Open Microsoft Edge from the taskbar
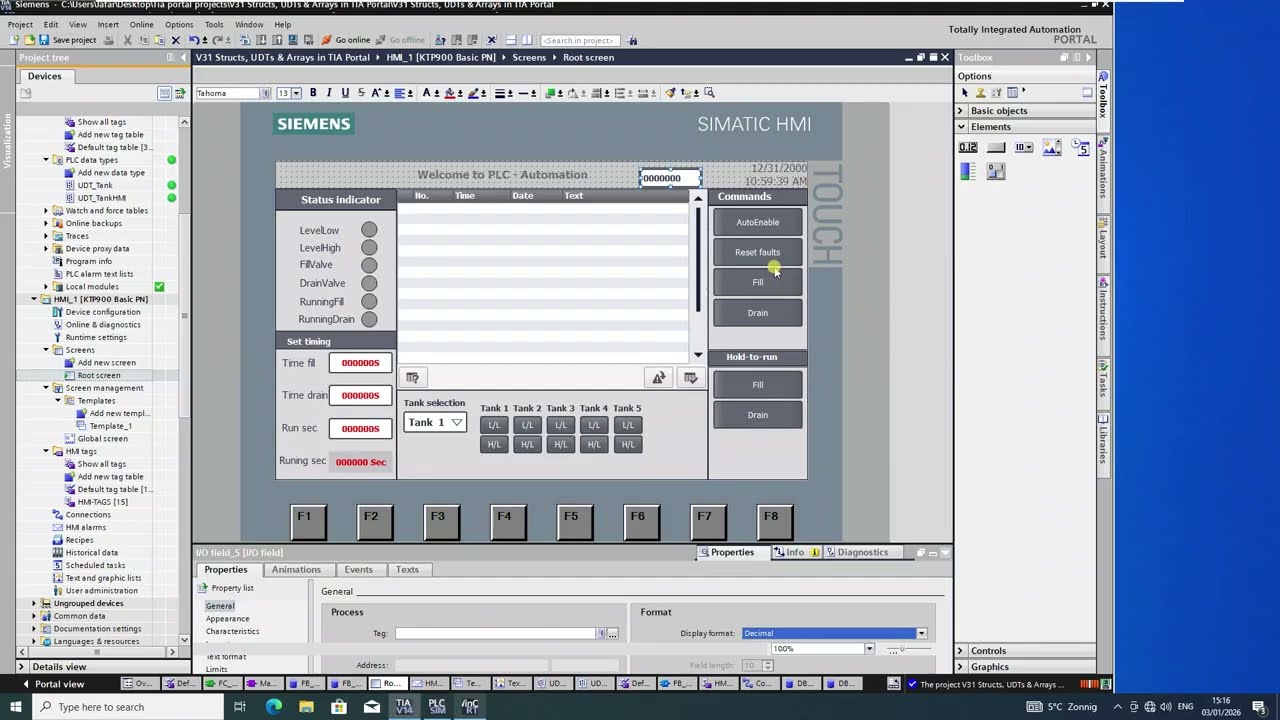The height and width of the screenshot is (720, 1280). [x=274, y=707]
